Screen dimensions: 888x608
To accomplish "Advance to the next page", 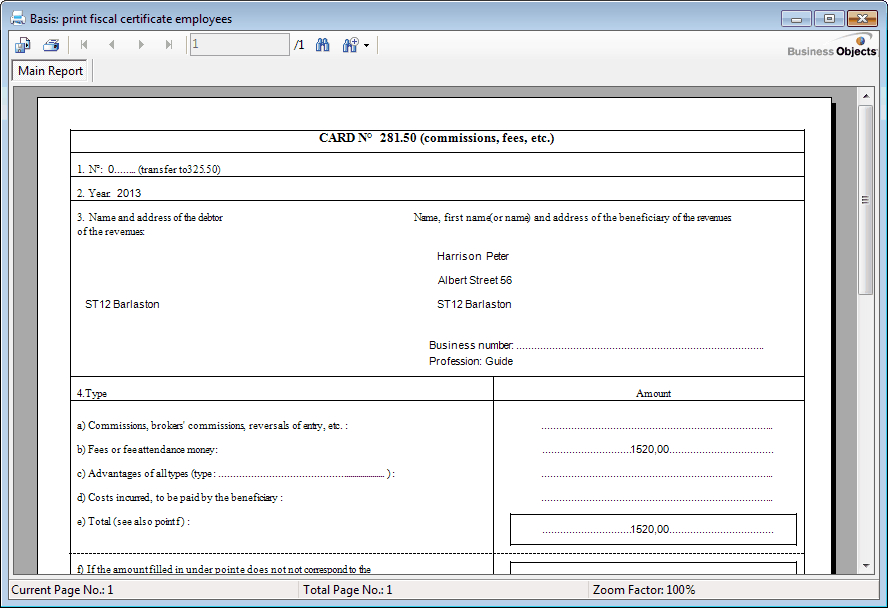I will click(x=140, y=44).
